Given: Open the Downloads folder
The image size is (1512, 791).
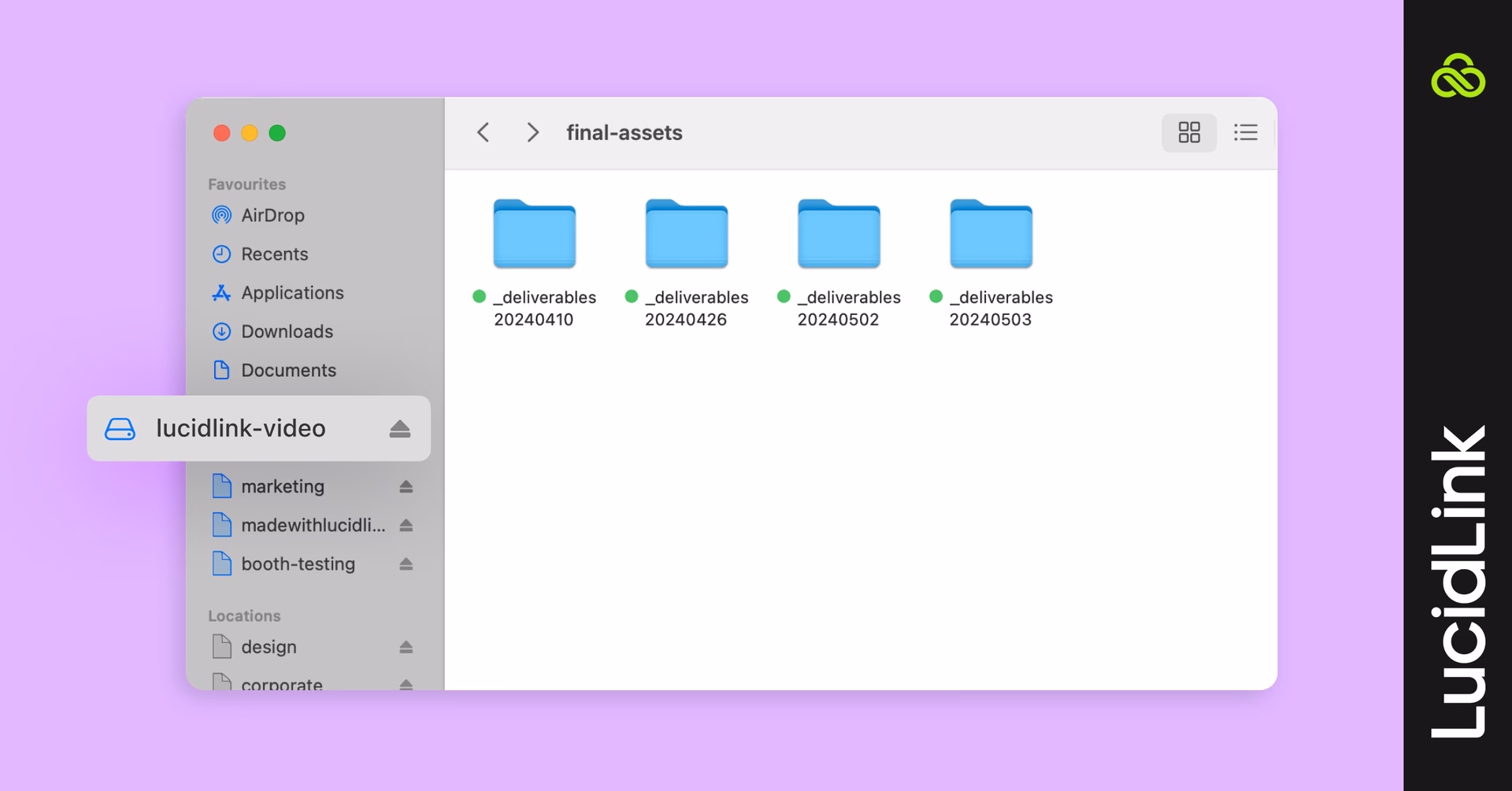Looking at the screenshot, I should [x=287, y=331].
